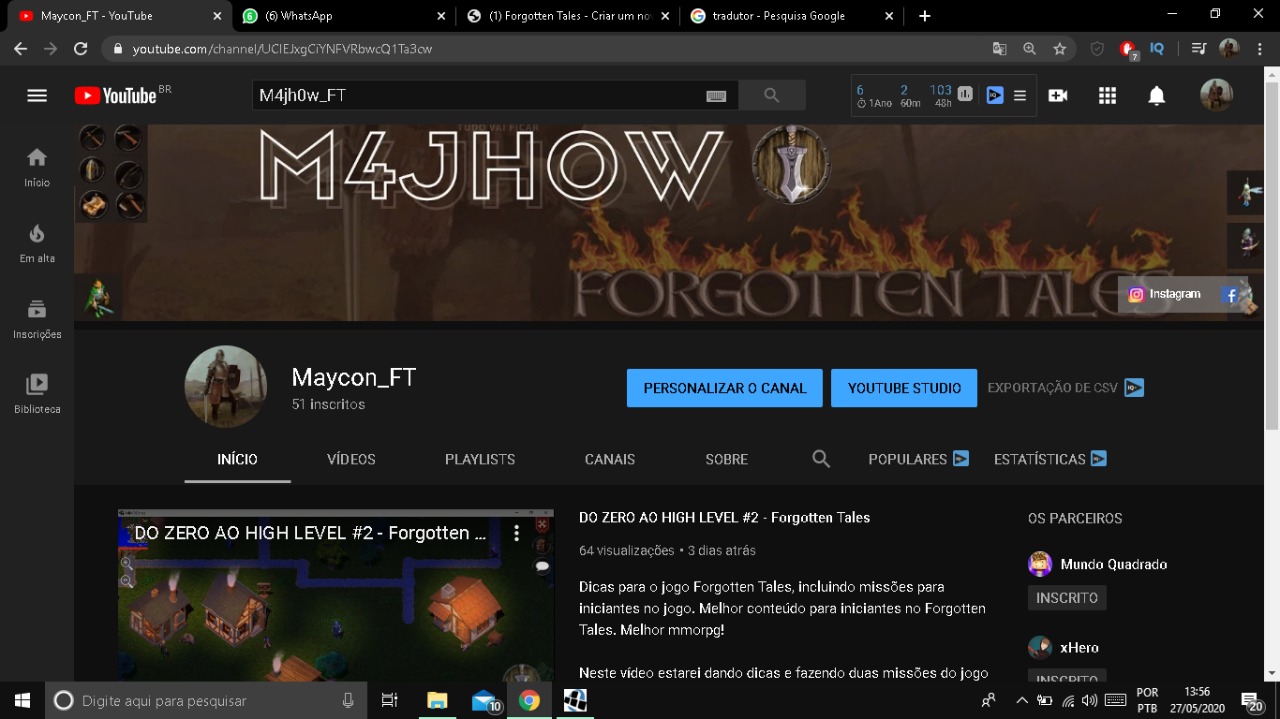Open the vidIQ menu lines icon
This screenshot has width=1280, height=719.
coord(1020,95)
